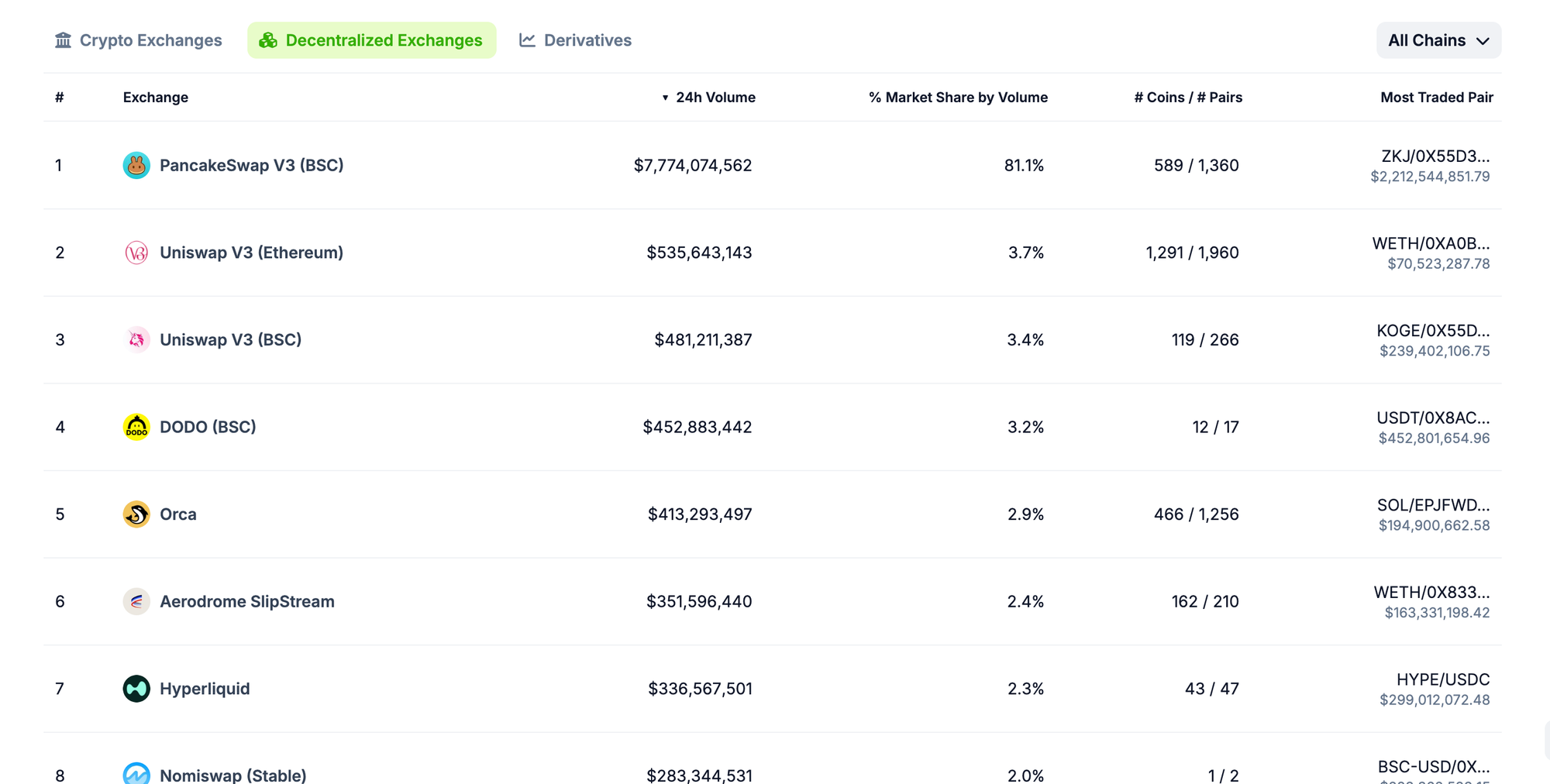Click the 81.1% market share value

[1024, 165]
